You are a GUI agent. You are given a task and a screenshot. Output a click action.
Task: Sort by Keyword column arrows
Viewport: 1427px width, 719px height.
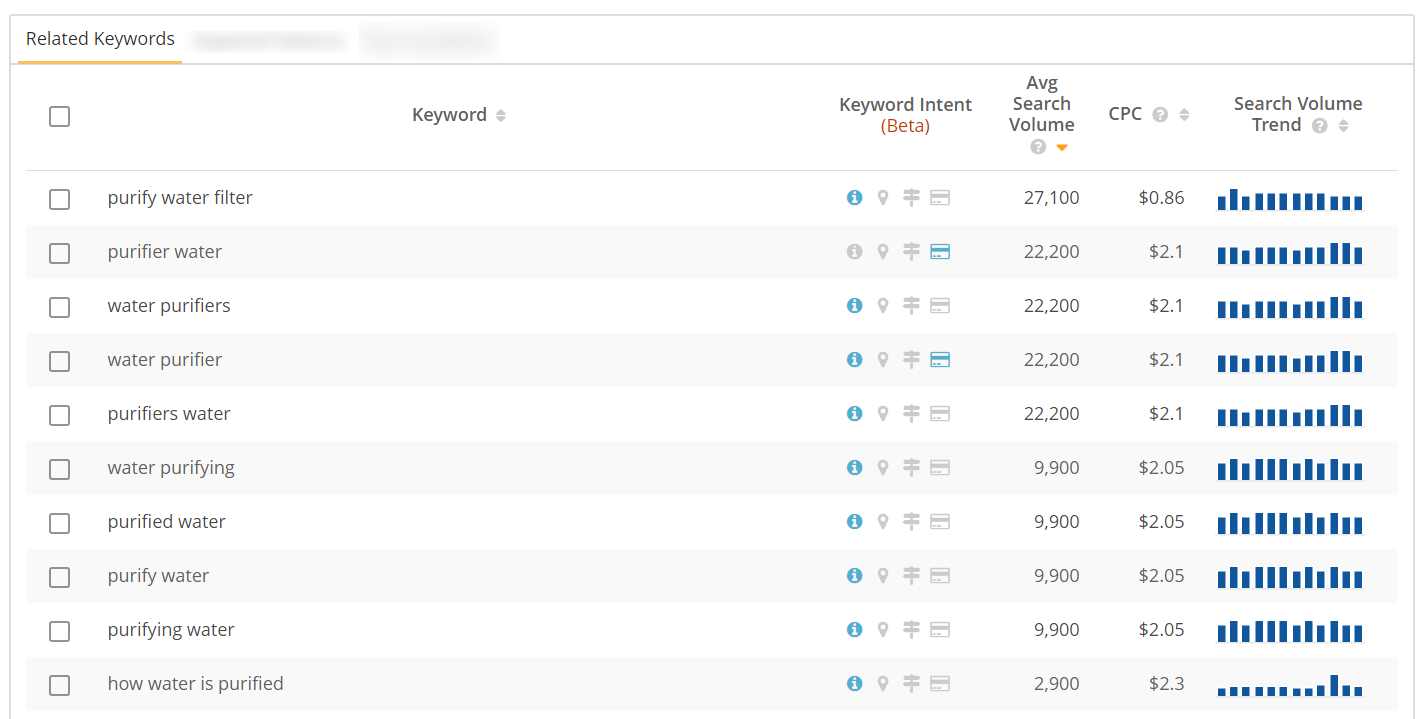[501, 116]
